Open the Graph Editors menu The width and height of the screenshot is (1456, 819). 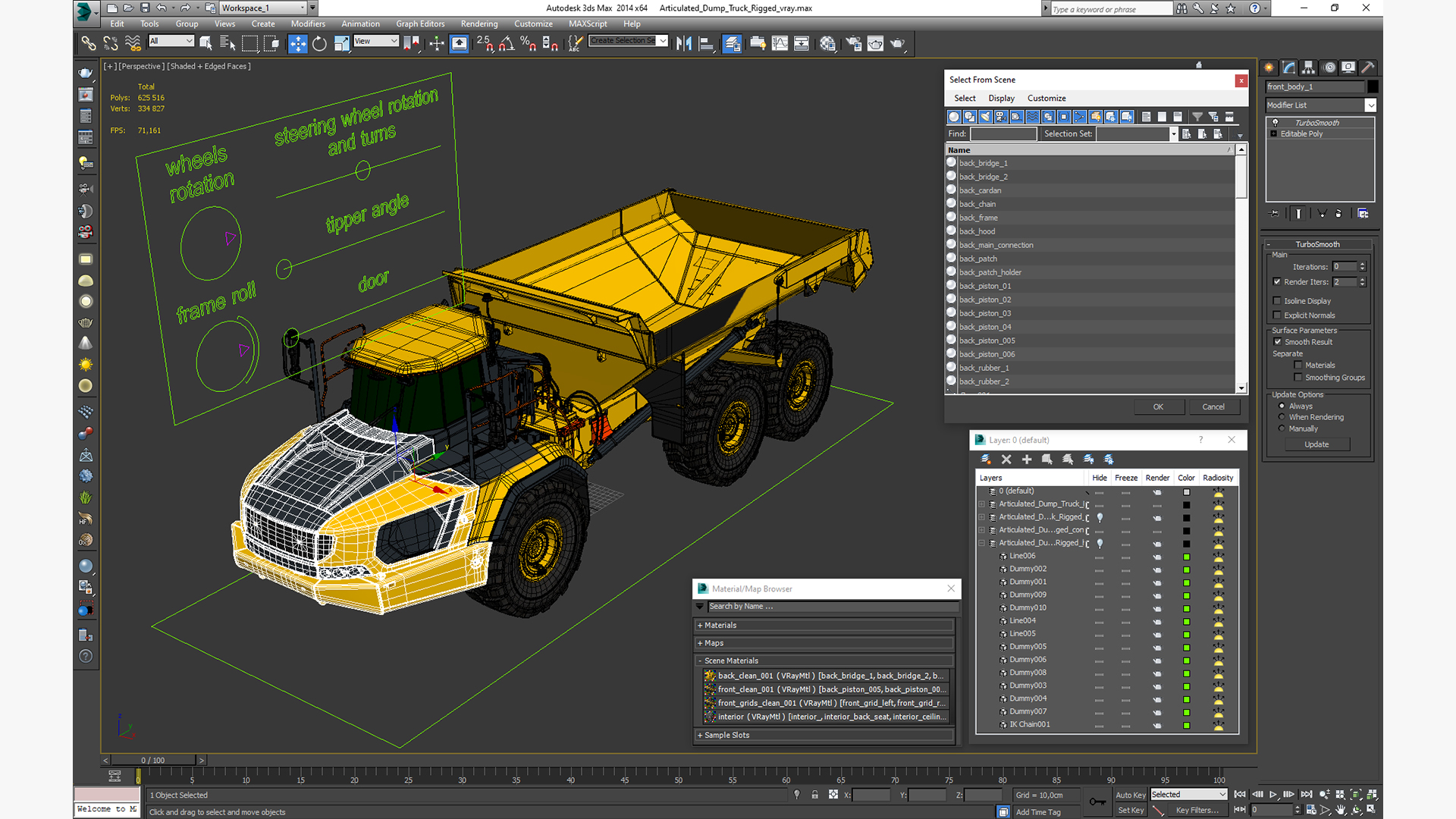pyautogui.click(x=420, y=24)
